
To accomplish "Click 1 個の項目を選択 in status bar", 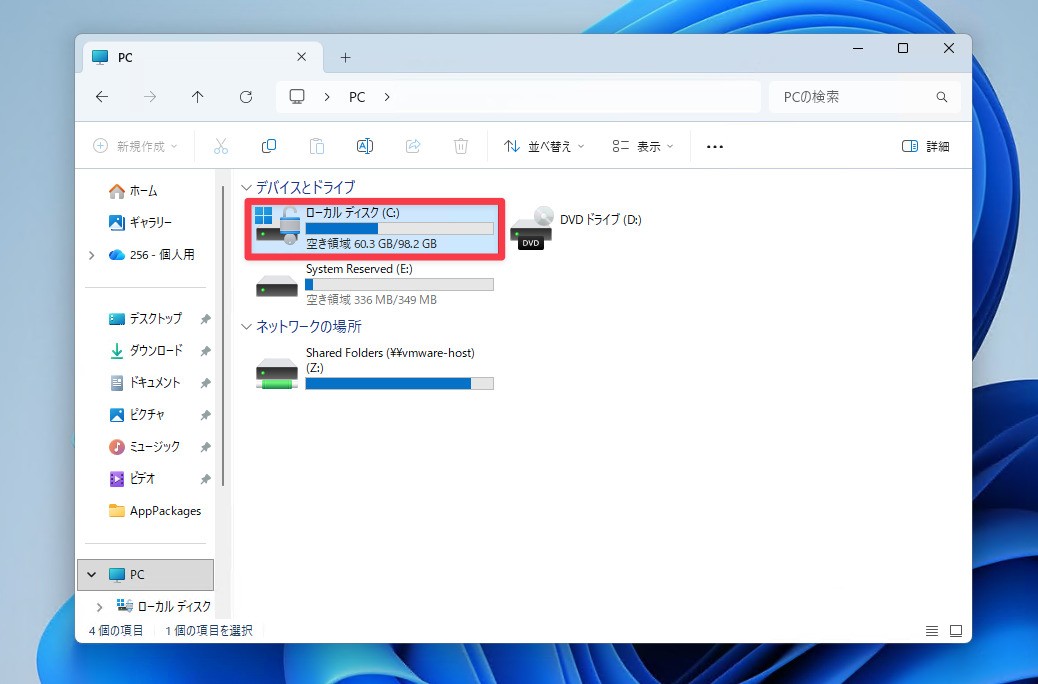I will pyautogui.click(x=209, y=631).
